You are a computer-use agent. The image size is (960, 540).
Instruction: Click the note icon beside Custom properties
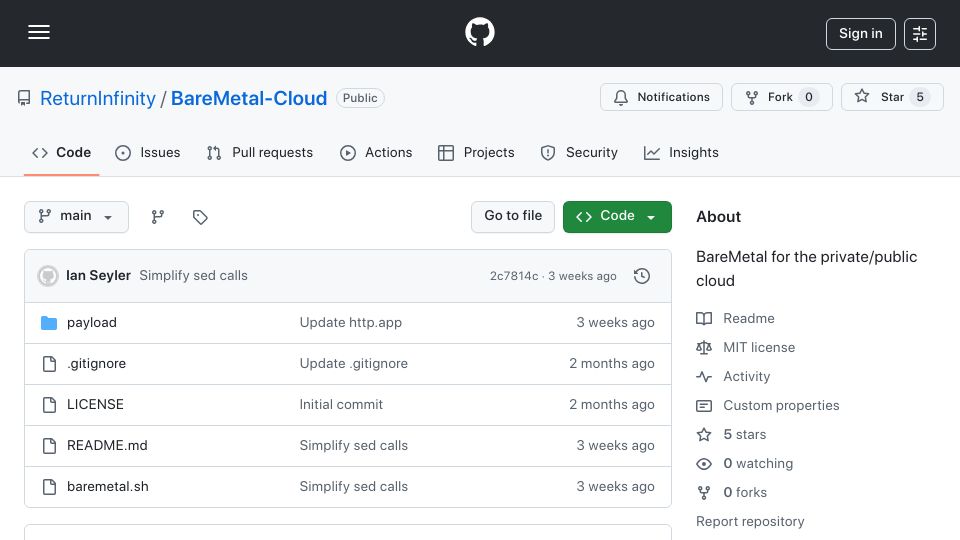pyautogui.click(x=704, y=406)
